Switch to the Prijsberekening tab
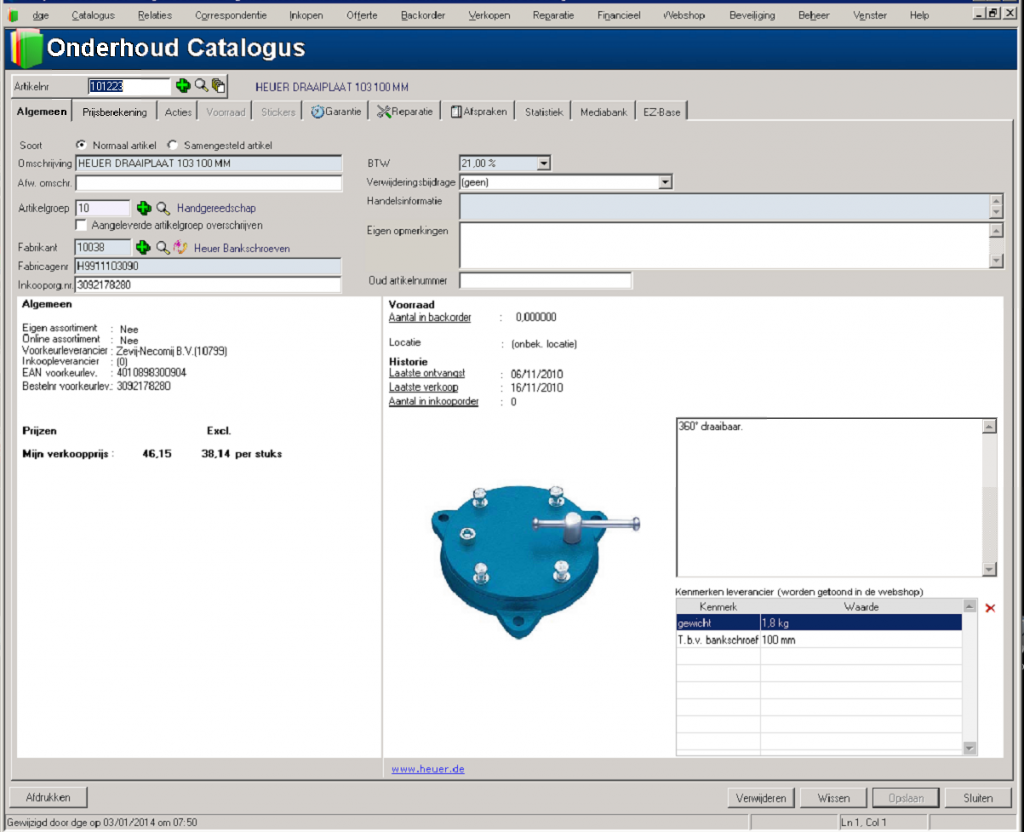Viewport: 1024px width, 832px height. pos(114,112)
